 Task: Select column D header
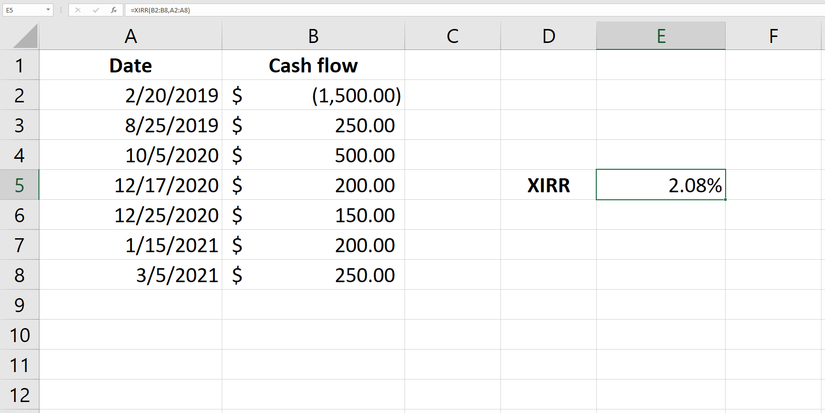pyautogui.click(x=548, y=36)
